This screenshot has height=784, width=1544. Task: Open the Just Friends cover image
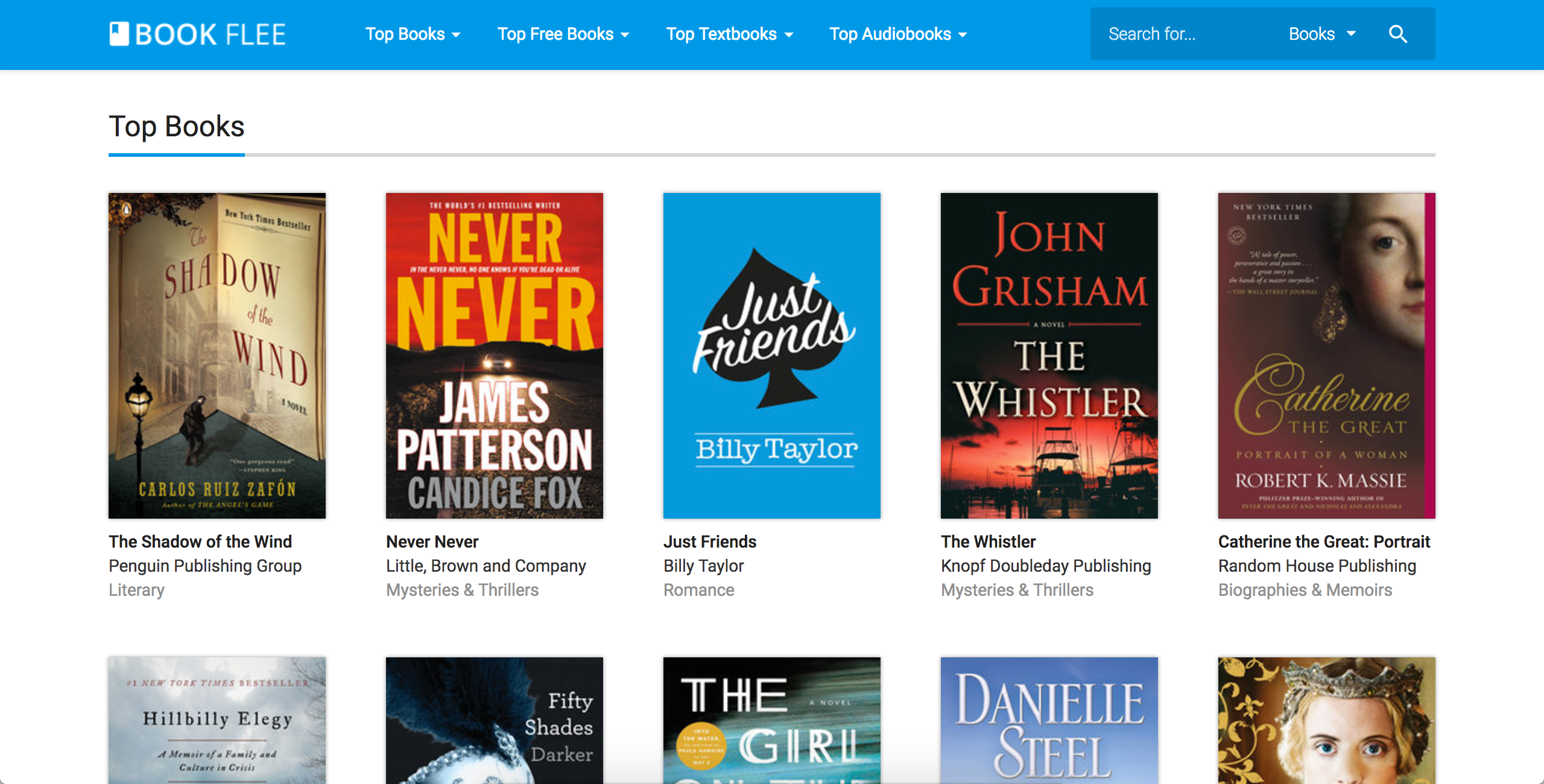click(772, 355)
